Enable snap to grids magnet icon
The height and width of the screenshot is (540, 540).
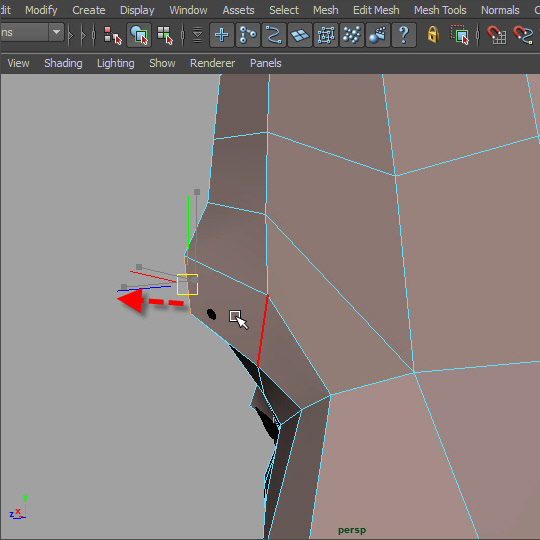point(496,35)
